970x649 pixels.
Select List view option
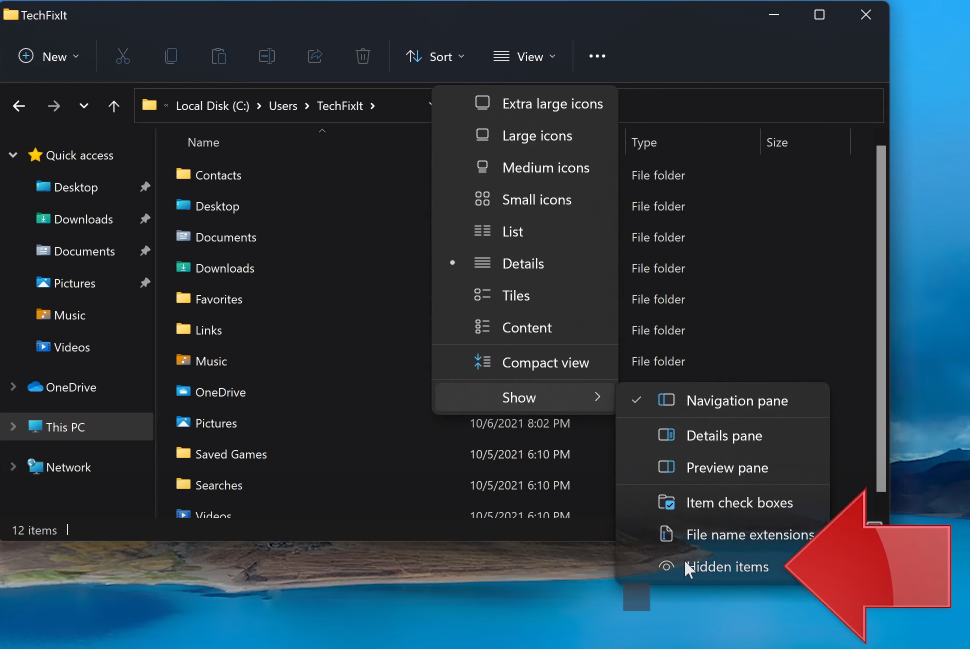pyautogui.click(x=525, y=231)
